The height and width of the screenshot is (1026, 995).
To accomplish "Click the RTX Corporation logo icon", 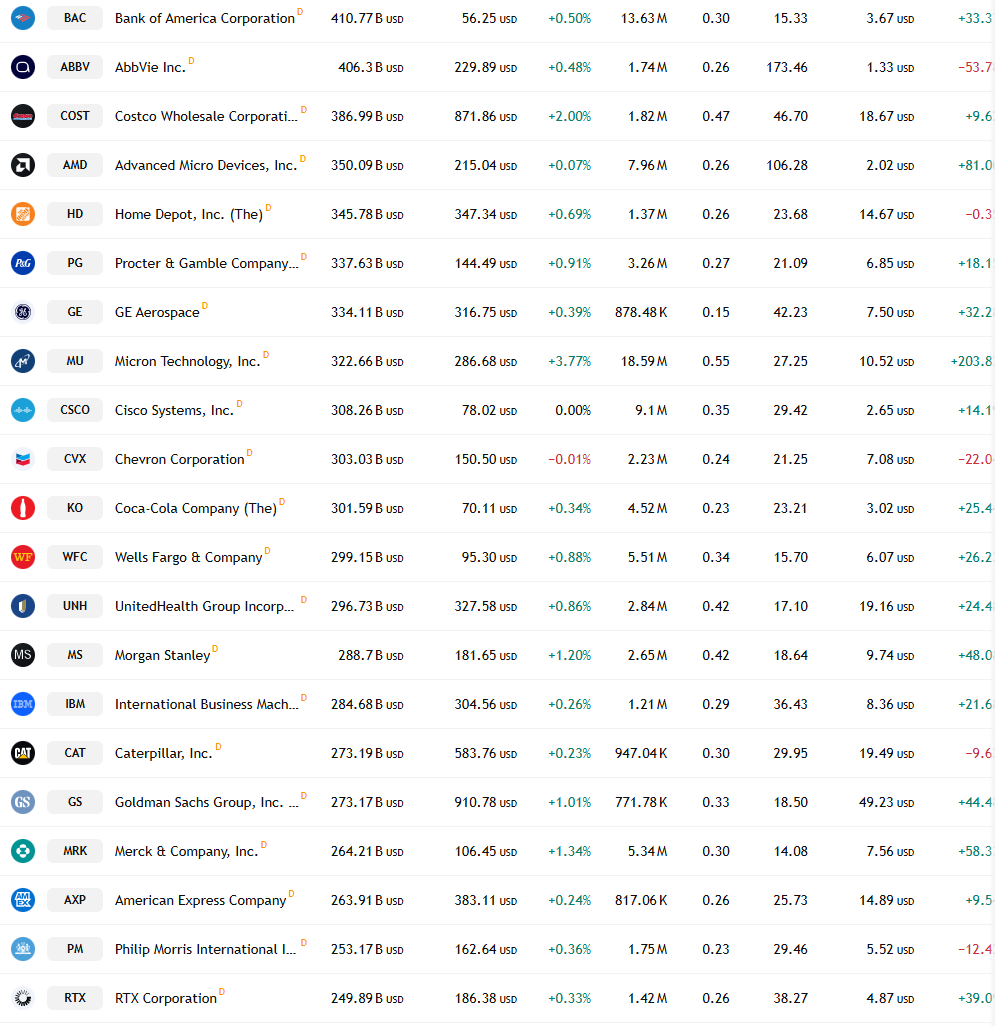I will click(23, 998).
